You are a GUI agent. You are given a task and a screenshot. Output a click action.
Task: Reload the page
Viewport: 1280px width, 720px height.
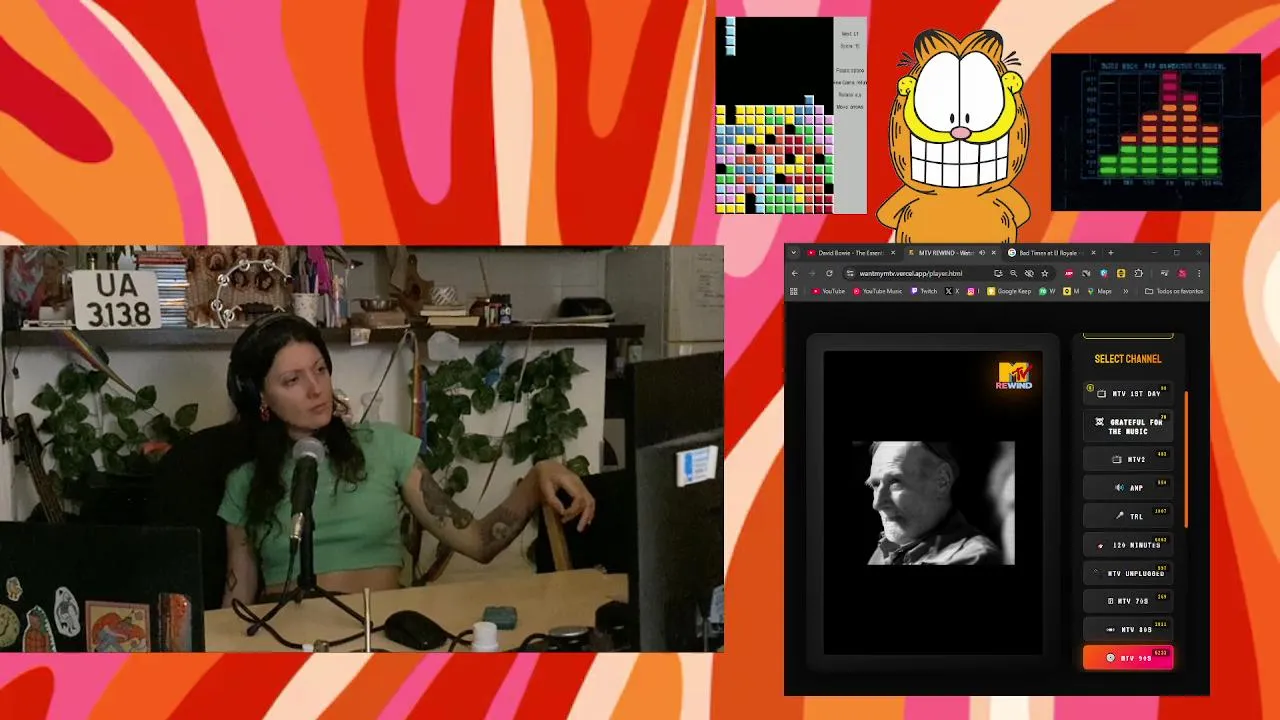(829, 273)
